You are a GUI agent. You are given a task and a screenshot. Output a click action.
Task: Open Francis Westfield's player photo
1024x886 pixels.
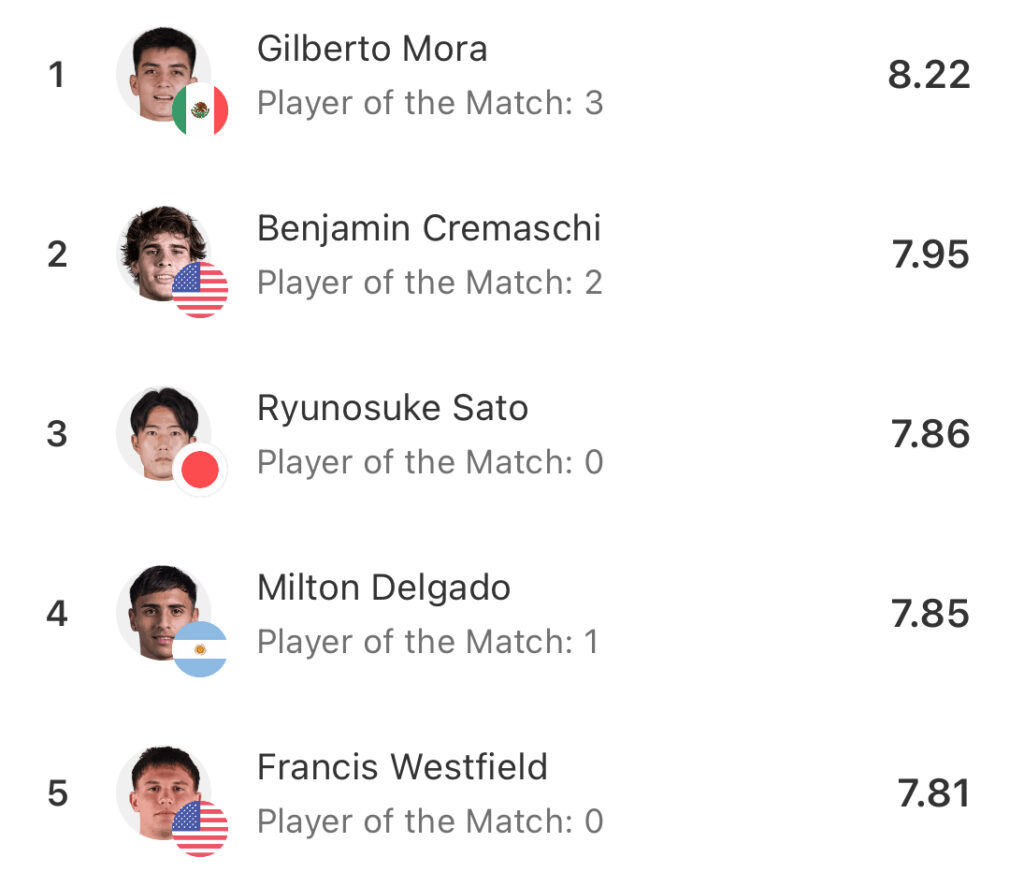pos(160,790)
